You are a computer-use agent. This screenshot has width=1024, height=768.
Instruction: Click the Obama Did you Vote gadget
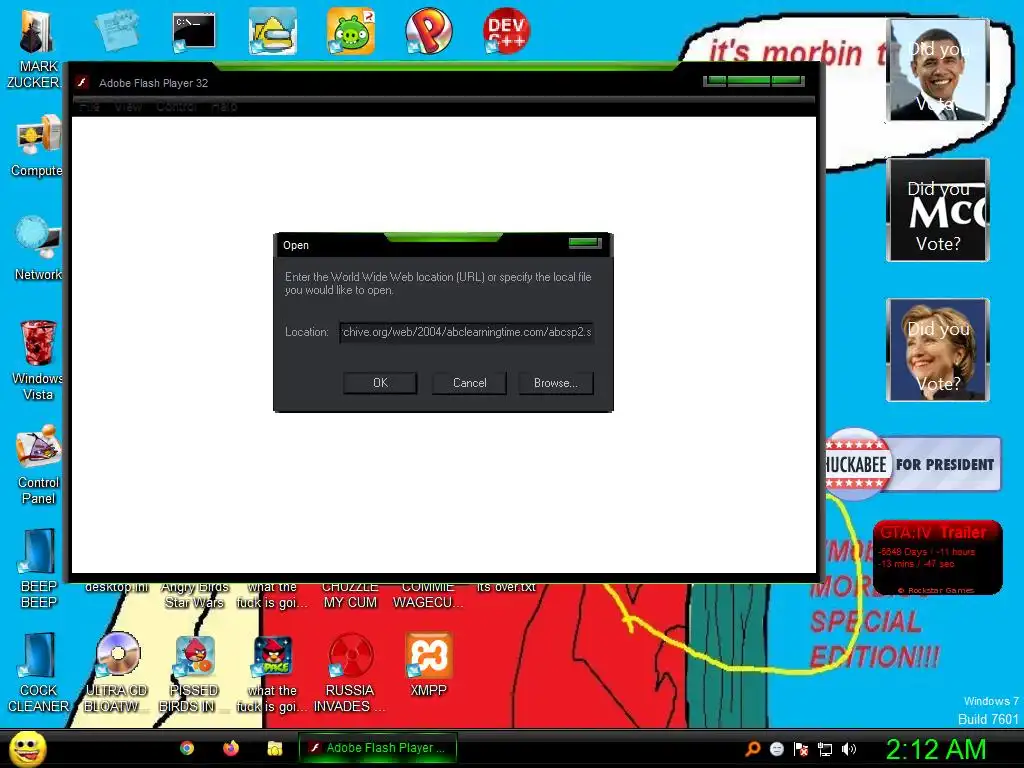938,70
